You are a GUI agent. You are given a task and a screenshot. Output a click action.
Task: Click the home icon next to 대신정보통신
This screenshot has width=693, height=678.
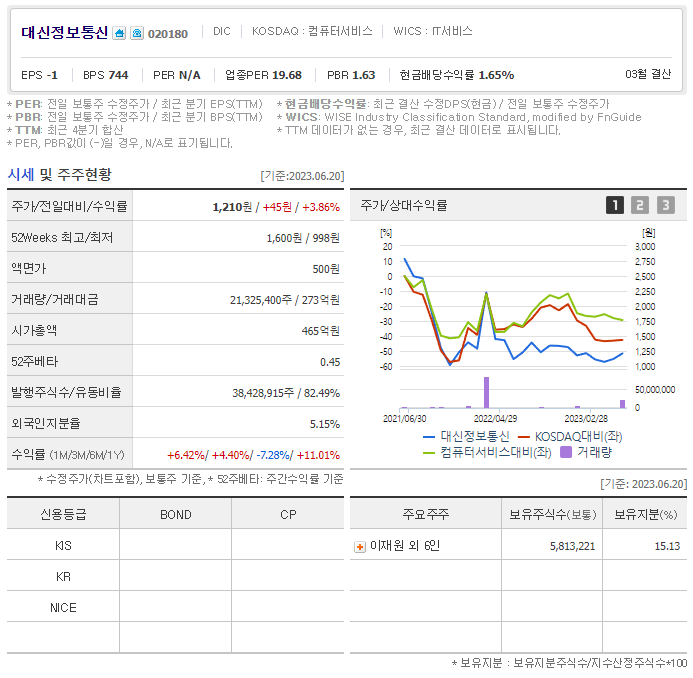point(119,34)
